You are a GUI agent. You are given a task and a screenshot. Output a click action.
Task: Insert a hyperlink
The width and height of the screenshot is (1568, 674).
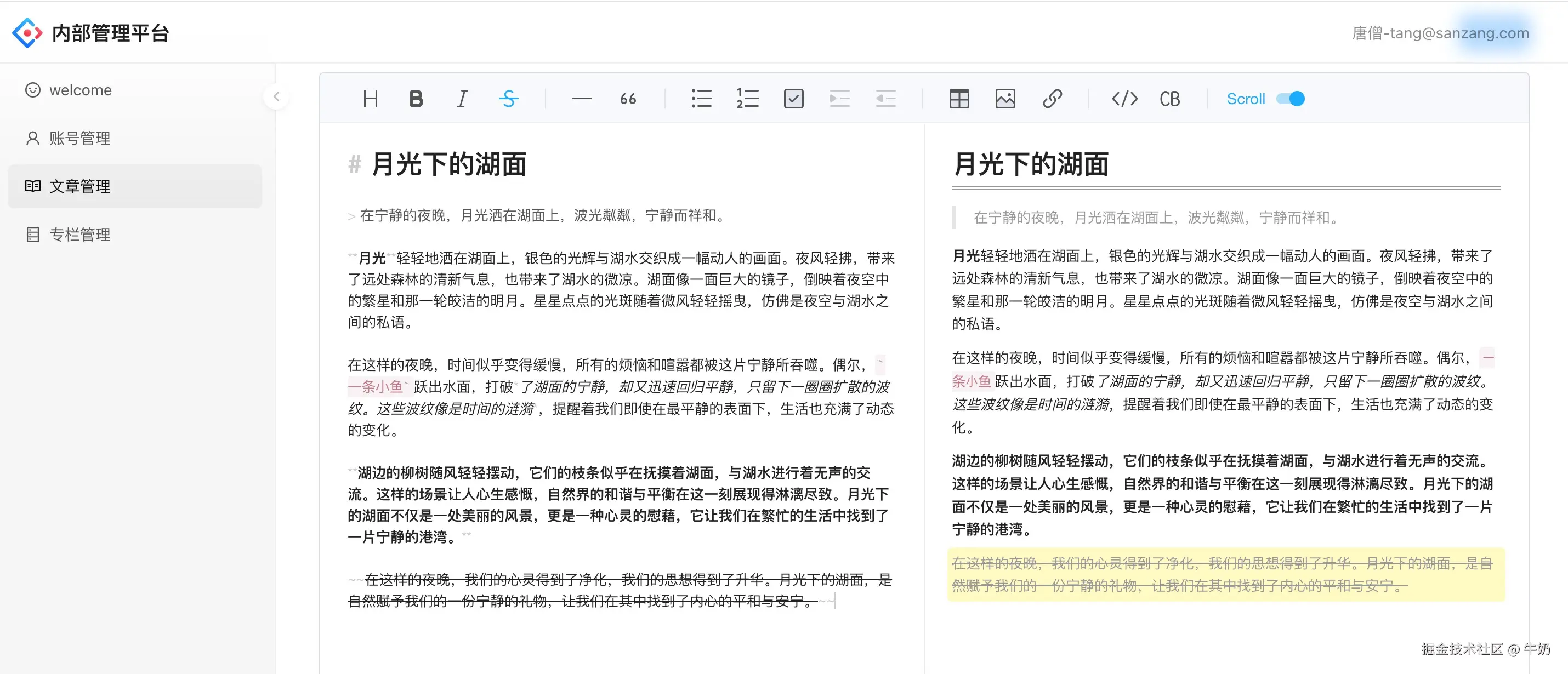pos(1053,99)
